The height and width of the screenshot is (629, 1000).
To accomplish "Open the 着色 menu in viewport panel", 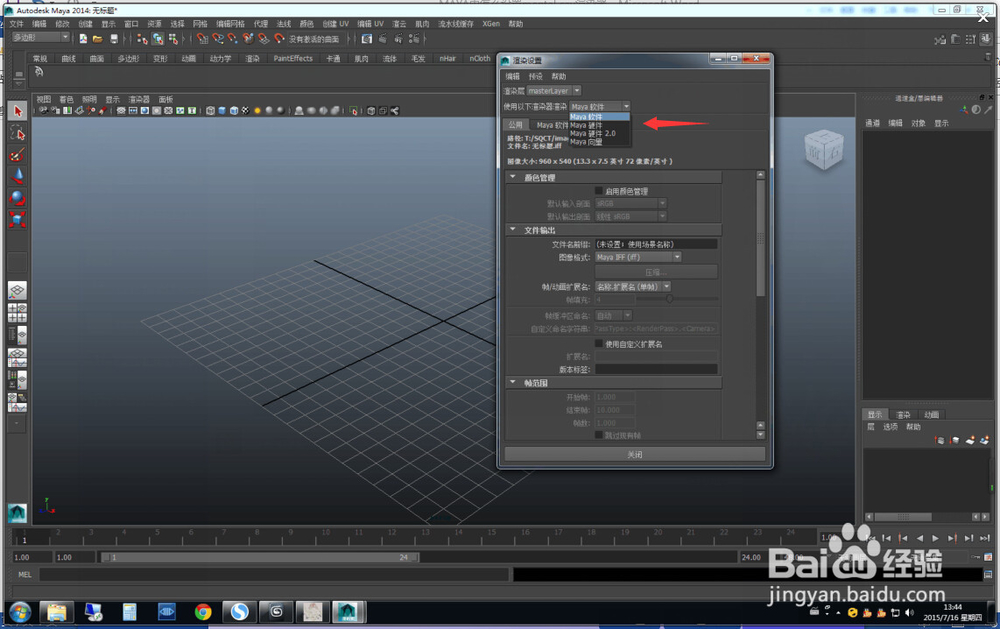I will click(66, 100).
